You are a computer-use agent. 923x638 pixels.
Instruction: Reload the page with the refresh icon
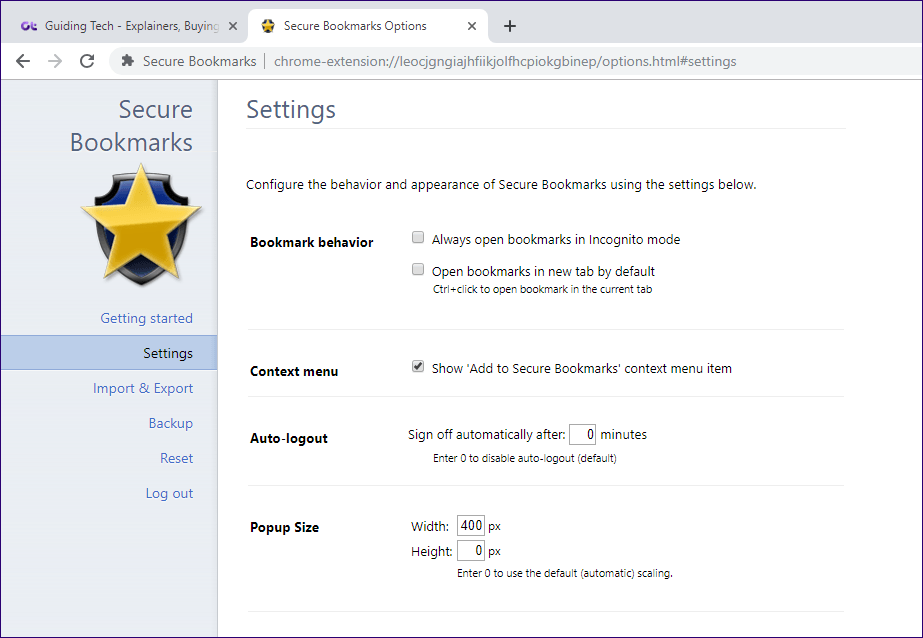click(x=87, y=61)
